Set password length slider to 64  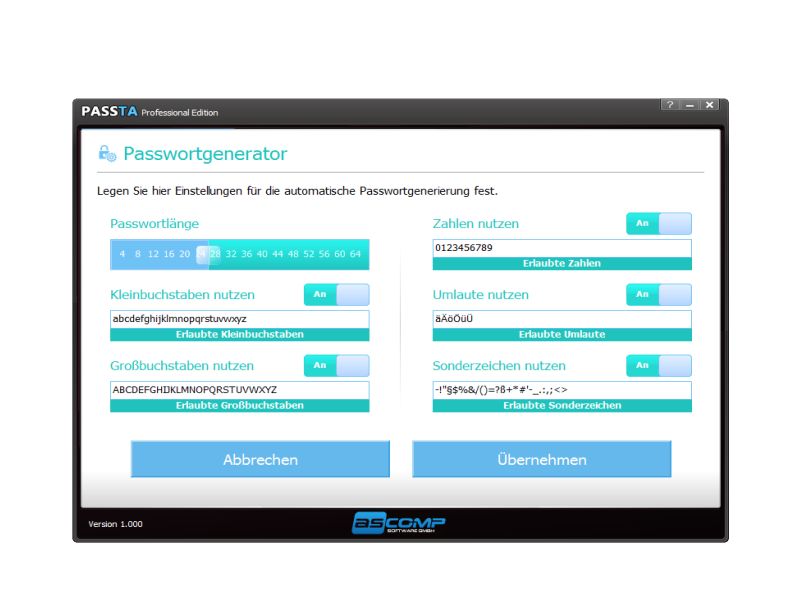click(356, 254)
